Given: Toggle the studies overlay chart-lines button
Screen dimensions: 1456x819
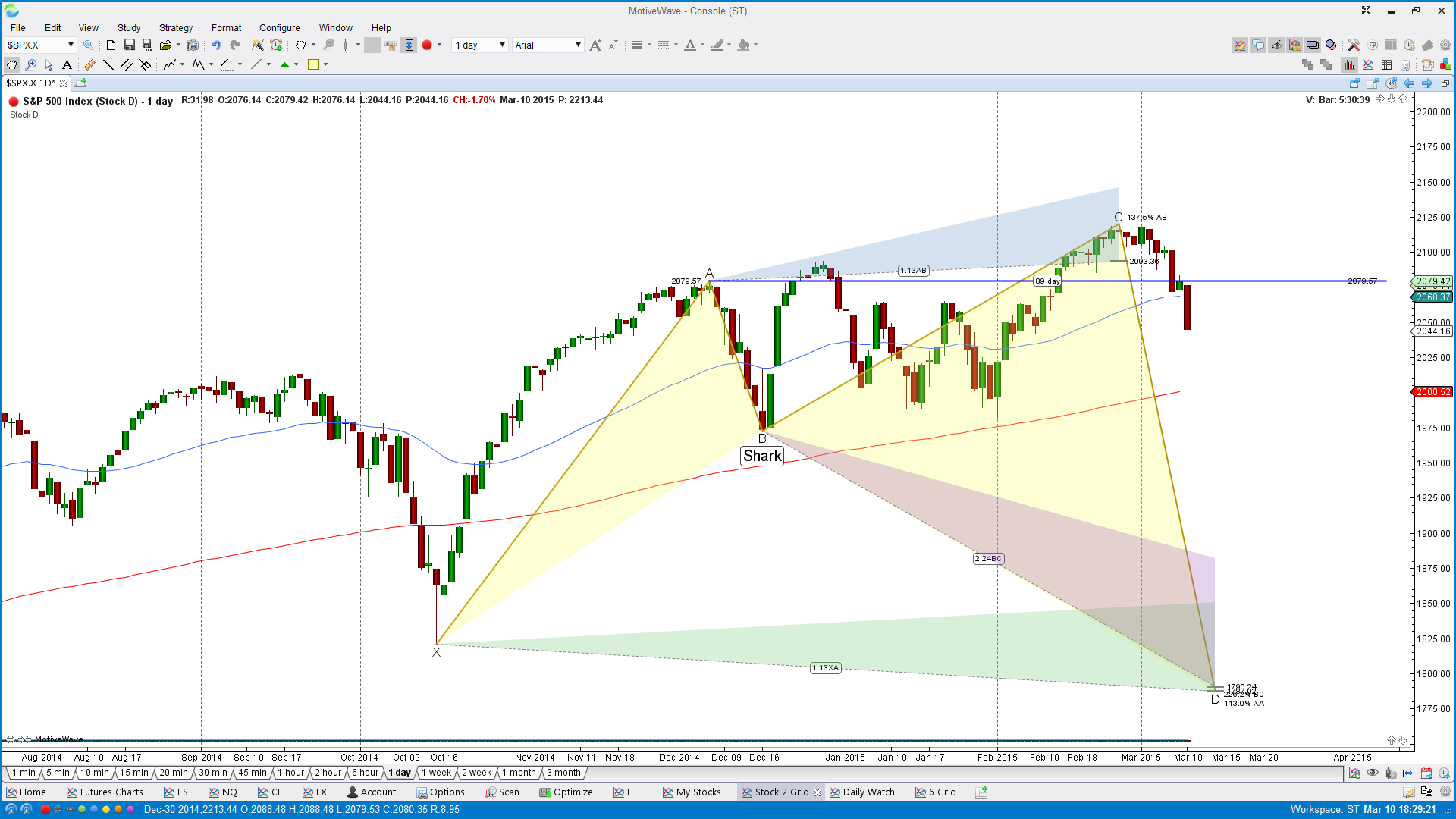Looking at the screenshot, I should click(1368, 65).
